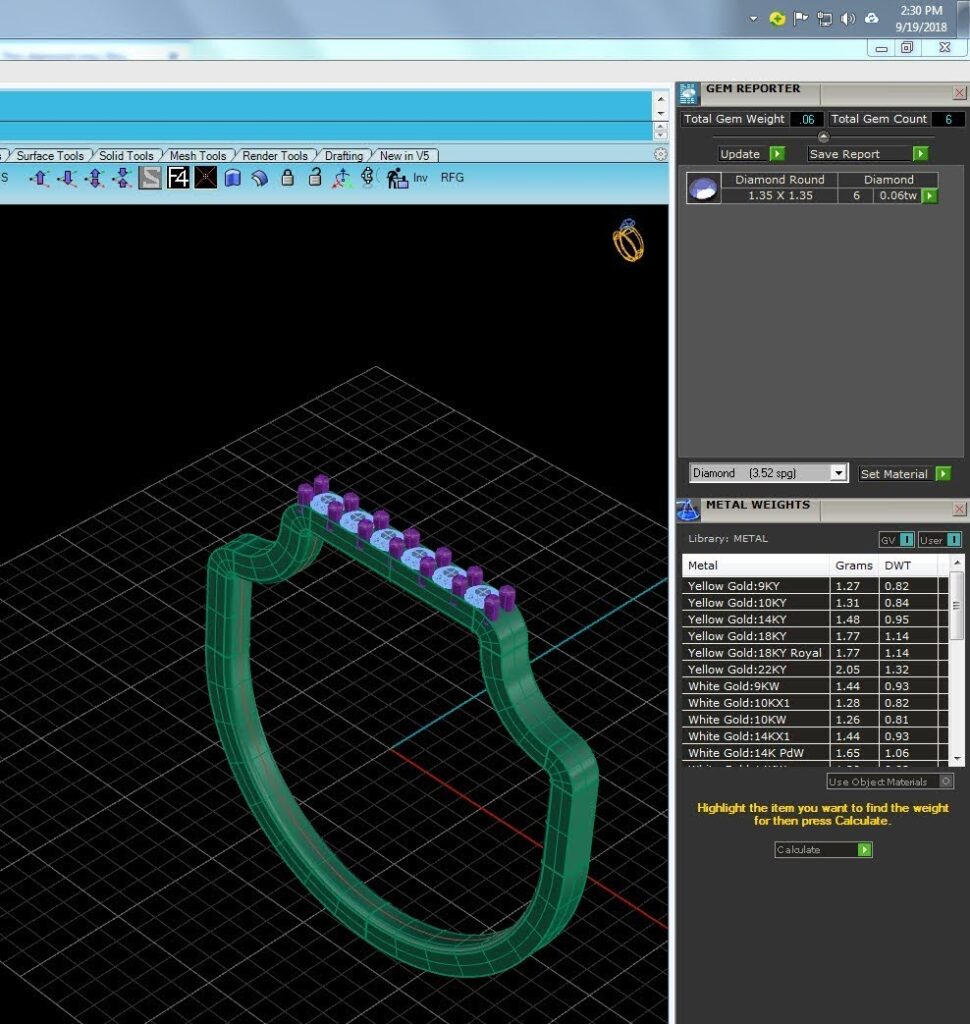This screenshot has height=1024, width=970.
Task: Switch to the Mesh Tools tab
Action: [198, 155]
